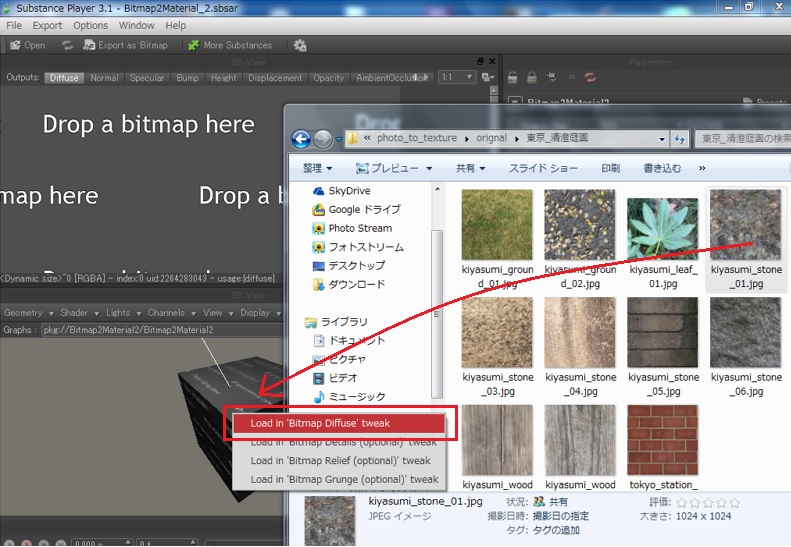Select the kiyasumi_leaf_01.jpg thumbnail
This screenshot has height=547, width=791.
662,228
